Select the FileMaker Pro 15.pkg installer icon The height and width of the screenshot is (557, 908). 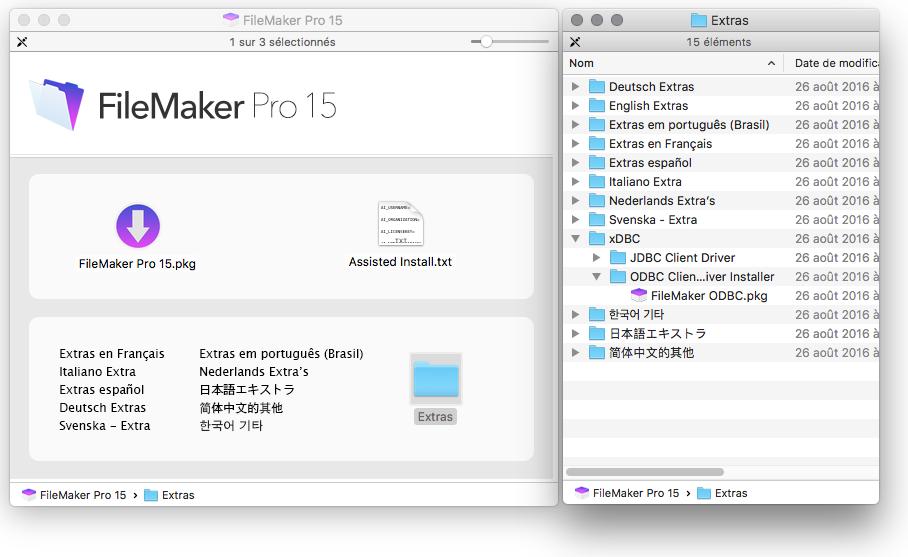tap(138, 226)
